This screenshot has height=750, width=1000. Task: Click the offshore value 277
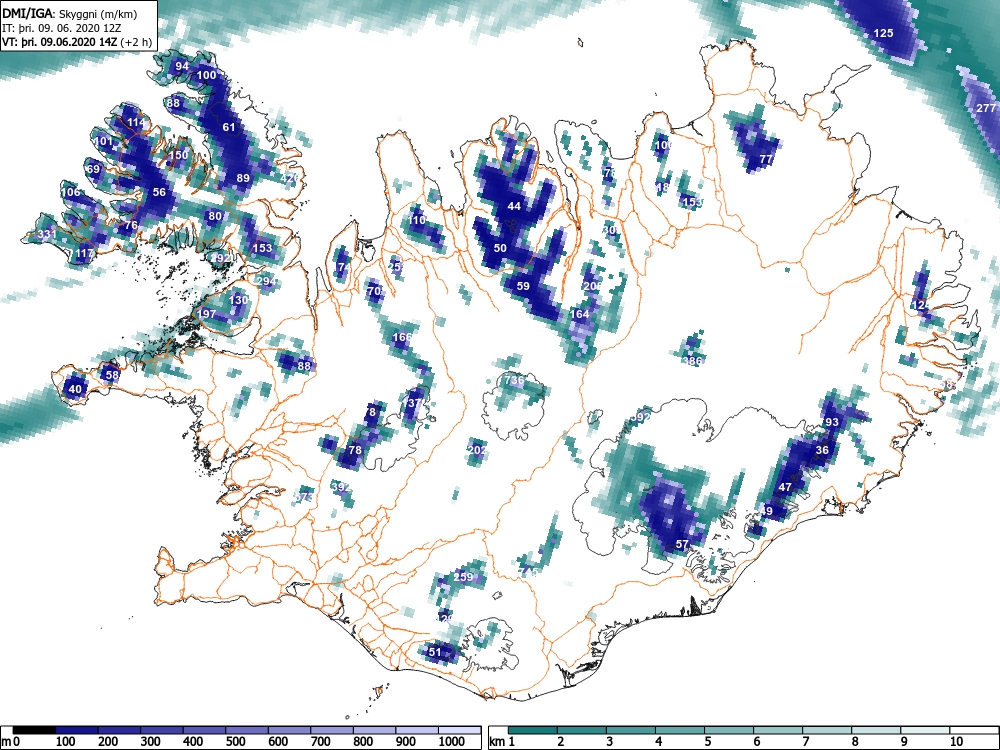(x=986, y=108)
